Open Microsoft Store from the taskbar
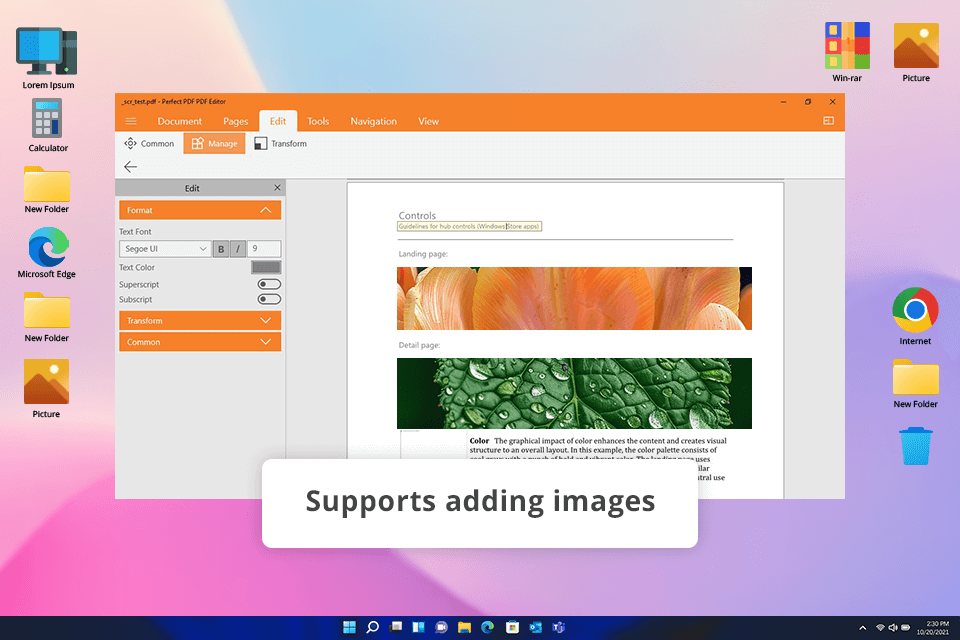The image size is (960, 640). point(512,627)
